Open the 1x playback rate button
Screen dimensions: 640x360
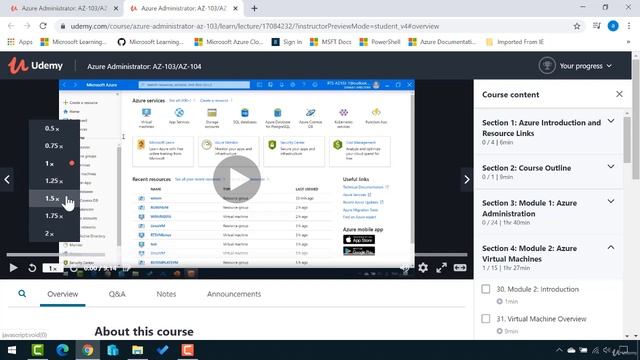tap(52, 268)
